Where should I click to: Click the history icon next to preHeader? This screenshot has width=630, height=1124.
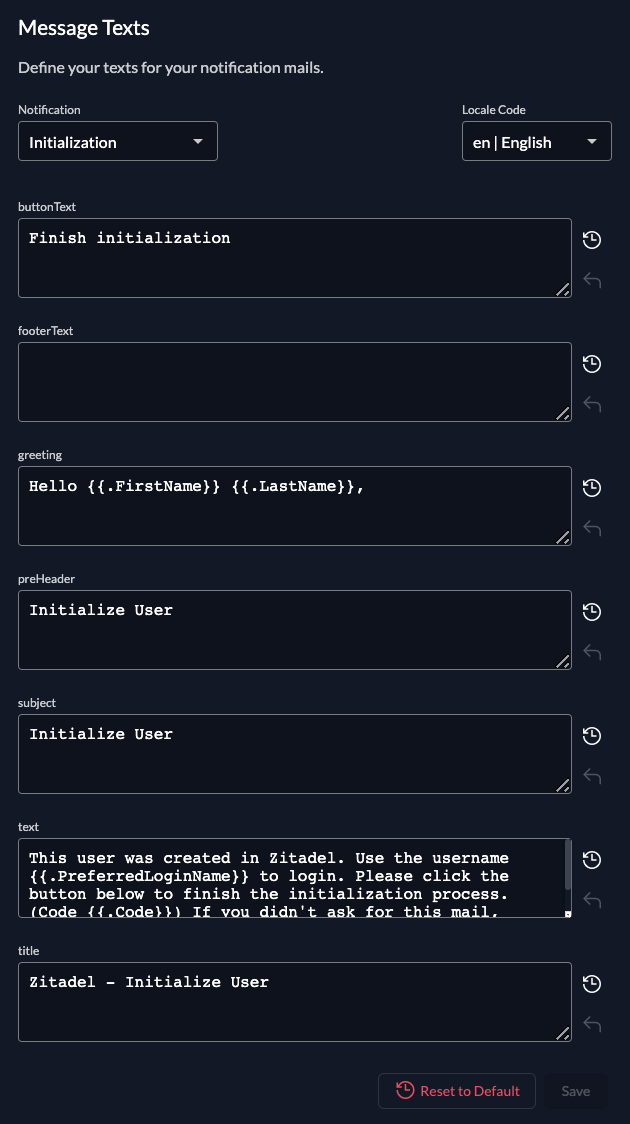592,612
